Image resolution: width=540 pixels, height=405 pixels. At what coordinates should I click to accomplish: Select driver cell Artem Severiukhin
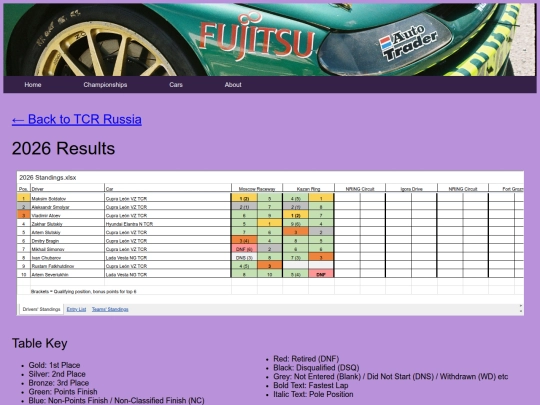pyautogui.click(x=68, y=274)
